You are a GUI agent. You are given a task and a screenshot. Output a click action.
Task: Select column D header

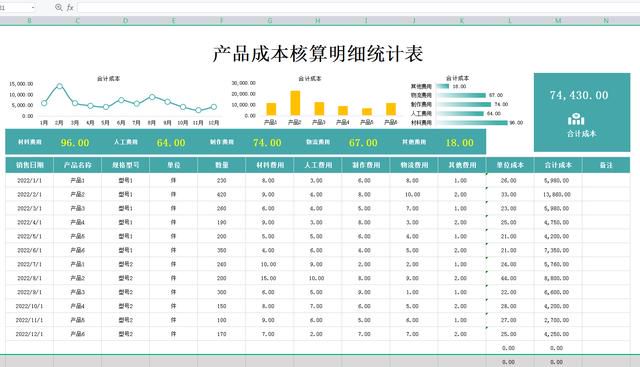126,20
